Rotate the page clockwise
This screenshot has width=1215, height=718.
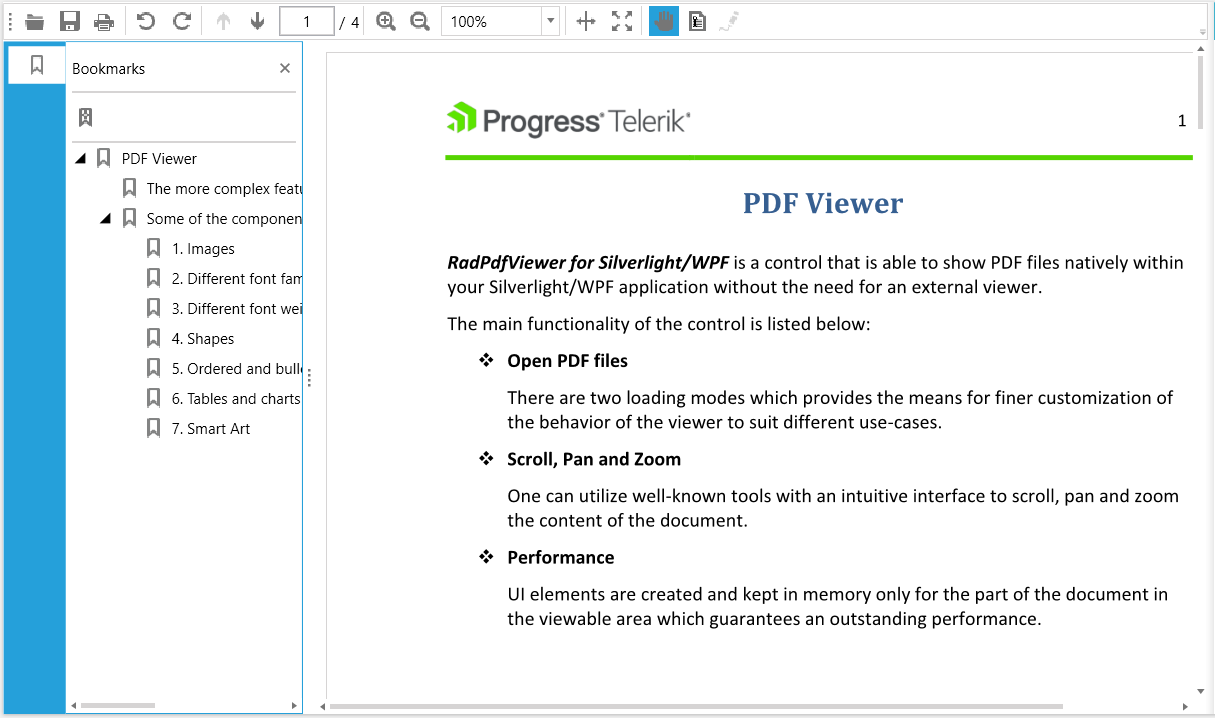pyautogui.click(x=182, y=20)
